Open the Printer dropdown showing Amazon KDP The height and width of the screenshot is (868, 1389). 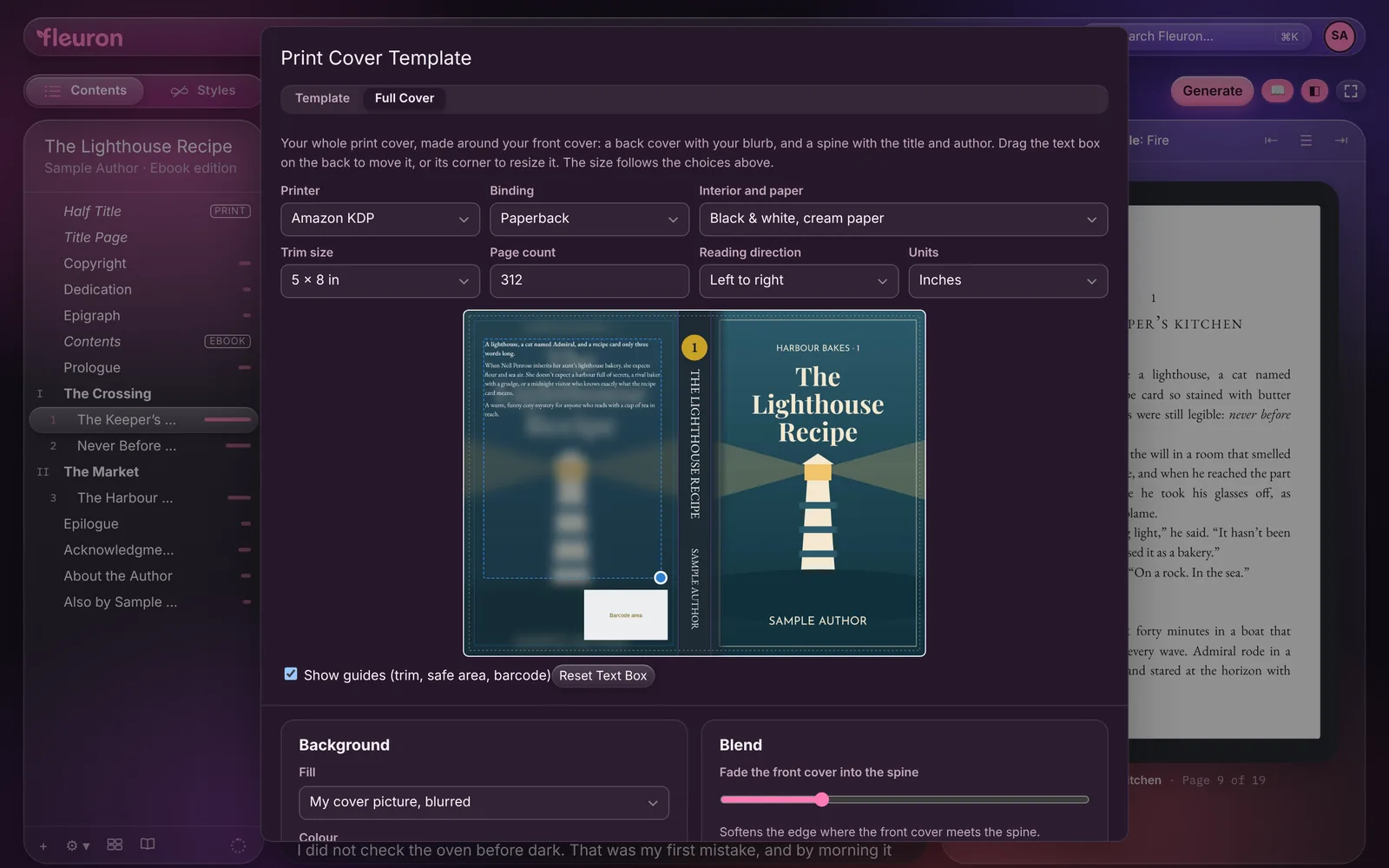pos(380,219)
